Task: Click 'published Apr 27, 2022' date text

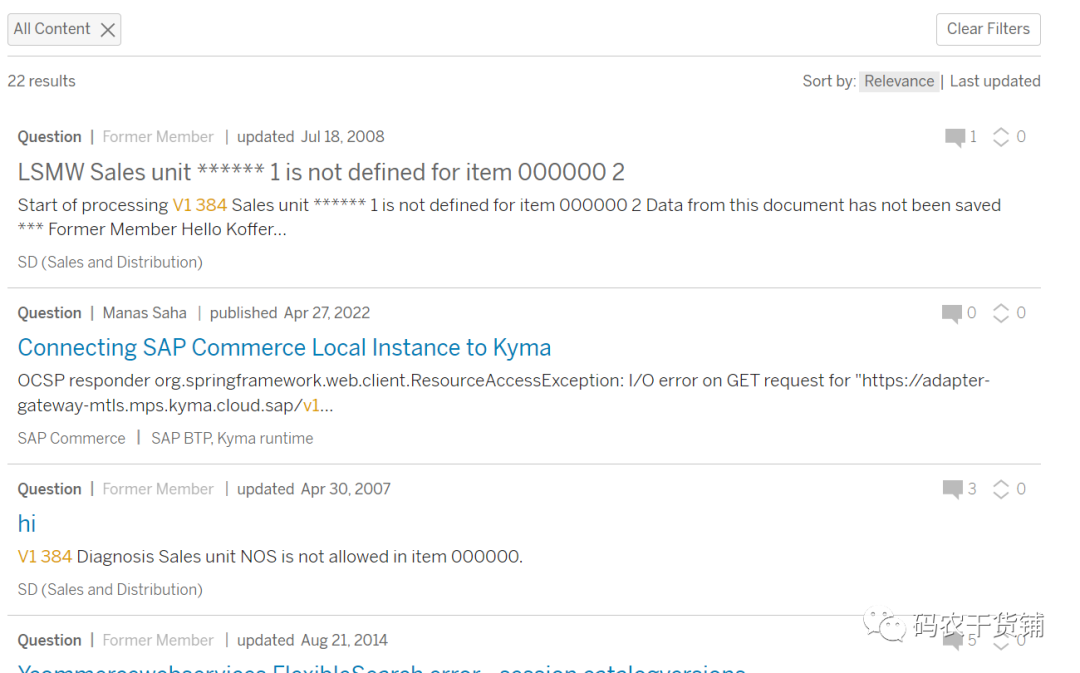Action: pos(290,313)
